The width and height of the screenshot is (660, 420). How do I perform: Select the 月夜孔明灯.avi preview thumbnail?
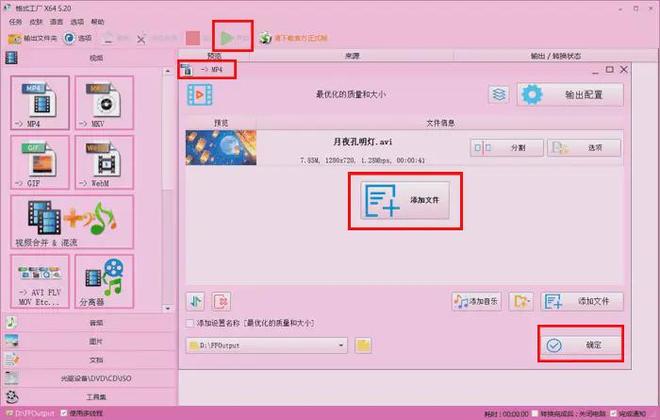point(221,147)
